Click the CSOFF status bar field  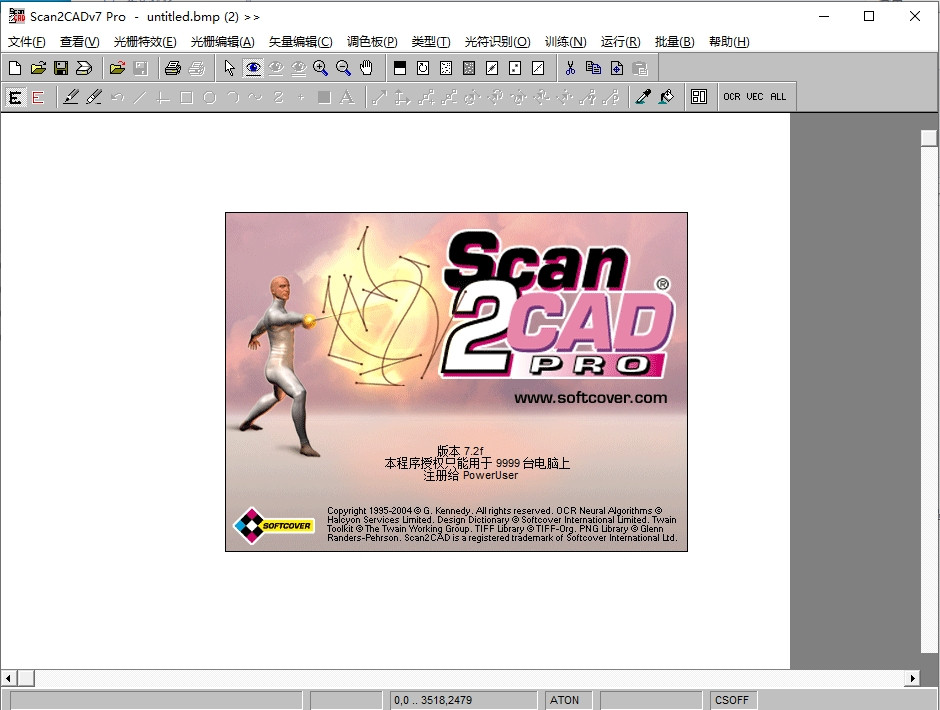pyautogui.click(x=734, y=700)
